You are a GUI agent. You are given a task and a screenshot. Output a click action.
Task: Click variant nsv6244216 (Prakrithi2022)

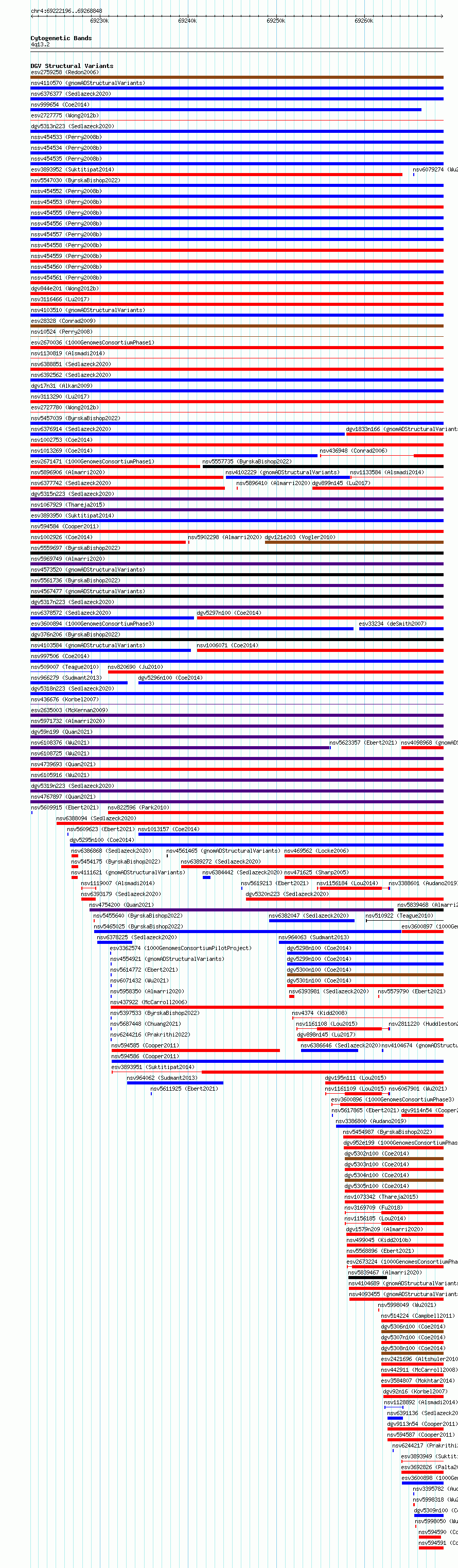click(150, 1035)
